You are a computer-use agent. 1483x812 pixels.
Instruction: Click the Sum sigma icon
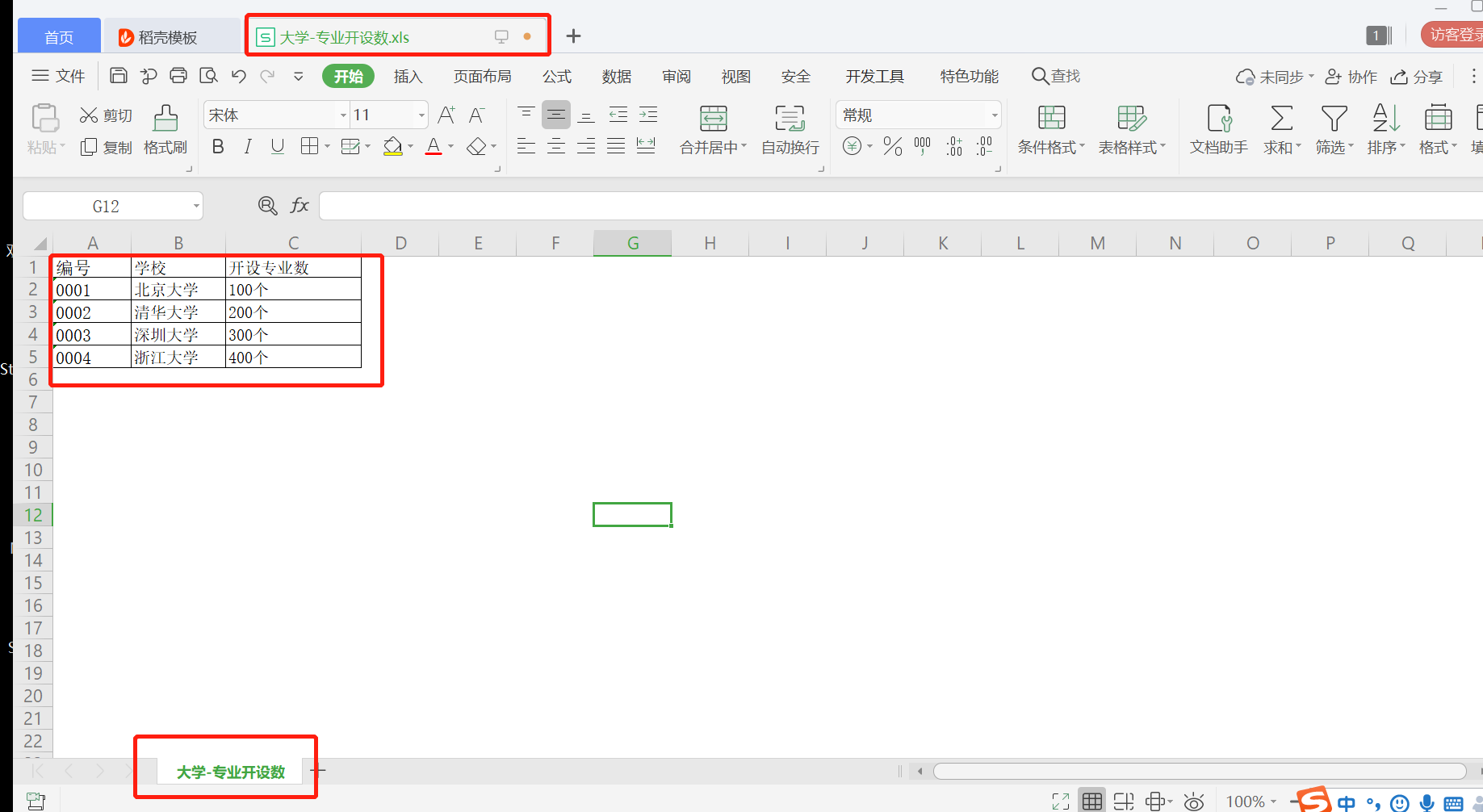point(1281,119)
